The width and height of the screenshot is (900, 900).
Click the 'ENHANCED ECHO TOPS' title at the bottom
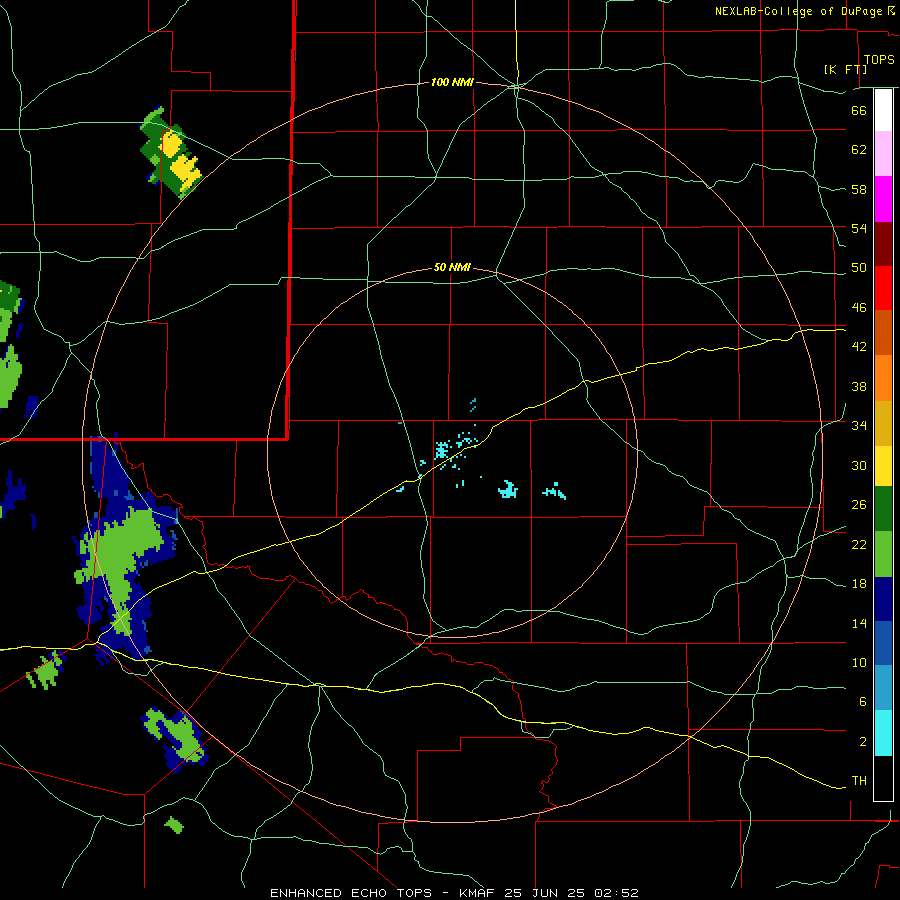coord(351,893)
